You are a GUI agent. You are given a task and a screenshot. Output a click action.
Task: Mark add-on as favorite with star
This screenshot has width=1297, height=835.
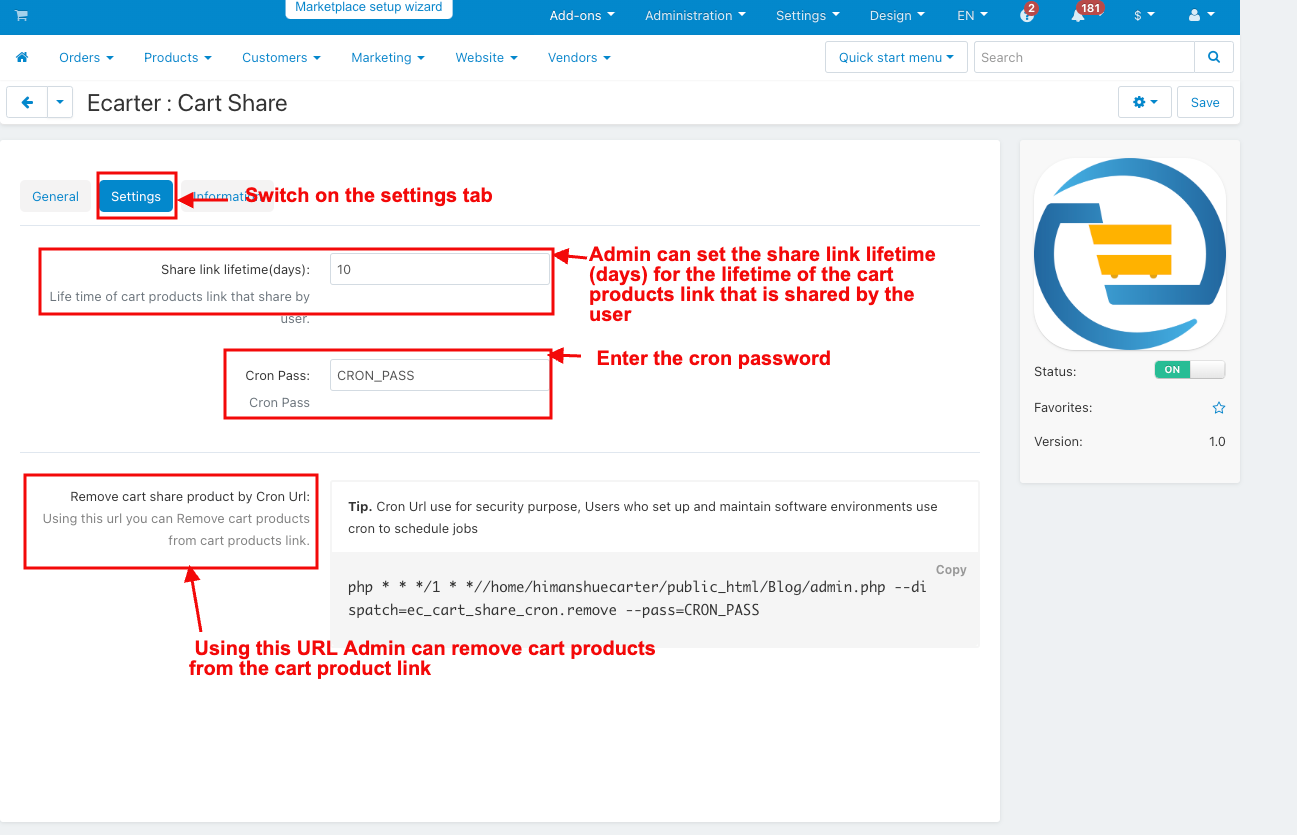(1218, 408)
